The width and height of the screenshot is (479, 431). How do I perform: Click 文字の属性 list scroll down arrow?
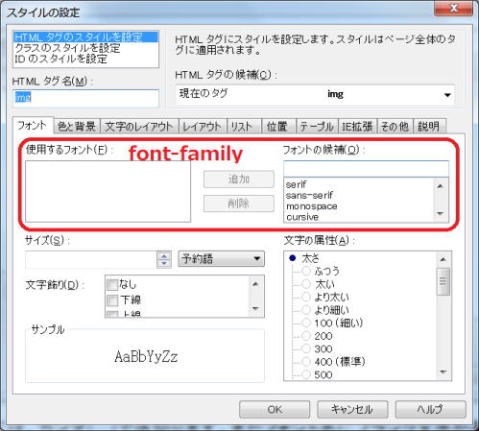click(443, 372)
